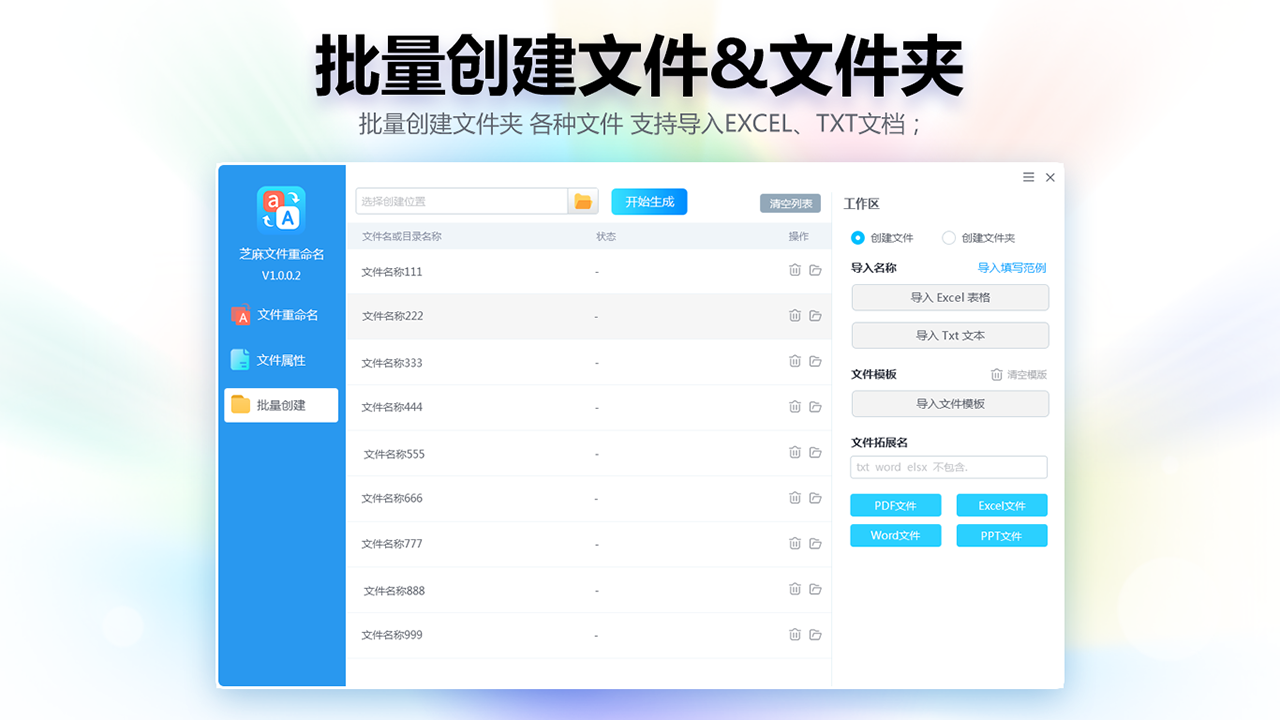Image resolution: width=1280 pixels, height=720 pixels.
Task: Choose the PPT文件 extension button
Action: pyautogui.click(x=1002, y=535)
